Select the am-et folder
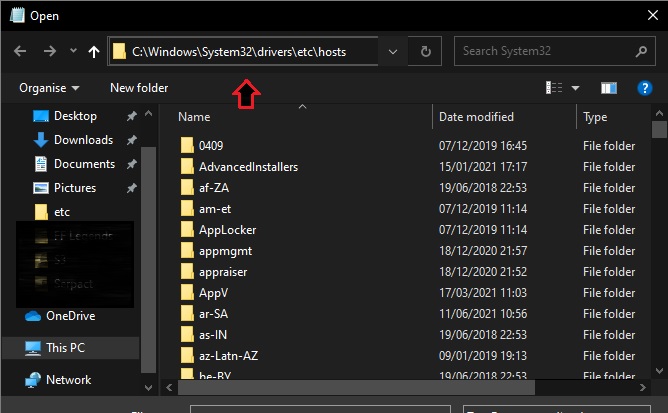The image size is (668, 413). (x=215, y=209)
